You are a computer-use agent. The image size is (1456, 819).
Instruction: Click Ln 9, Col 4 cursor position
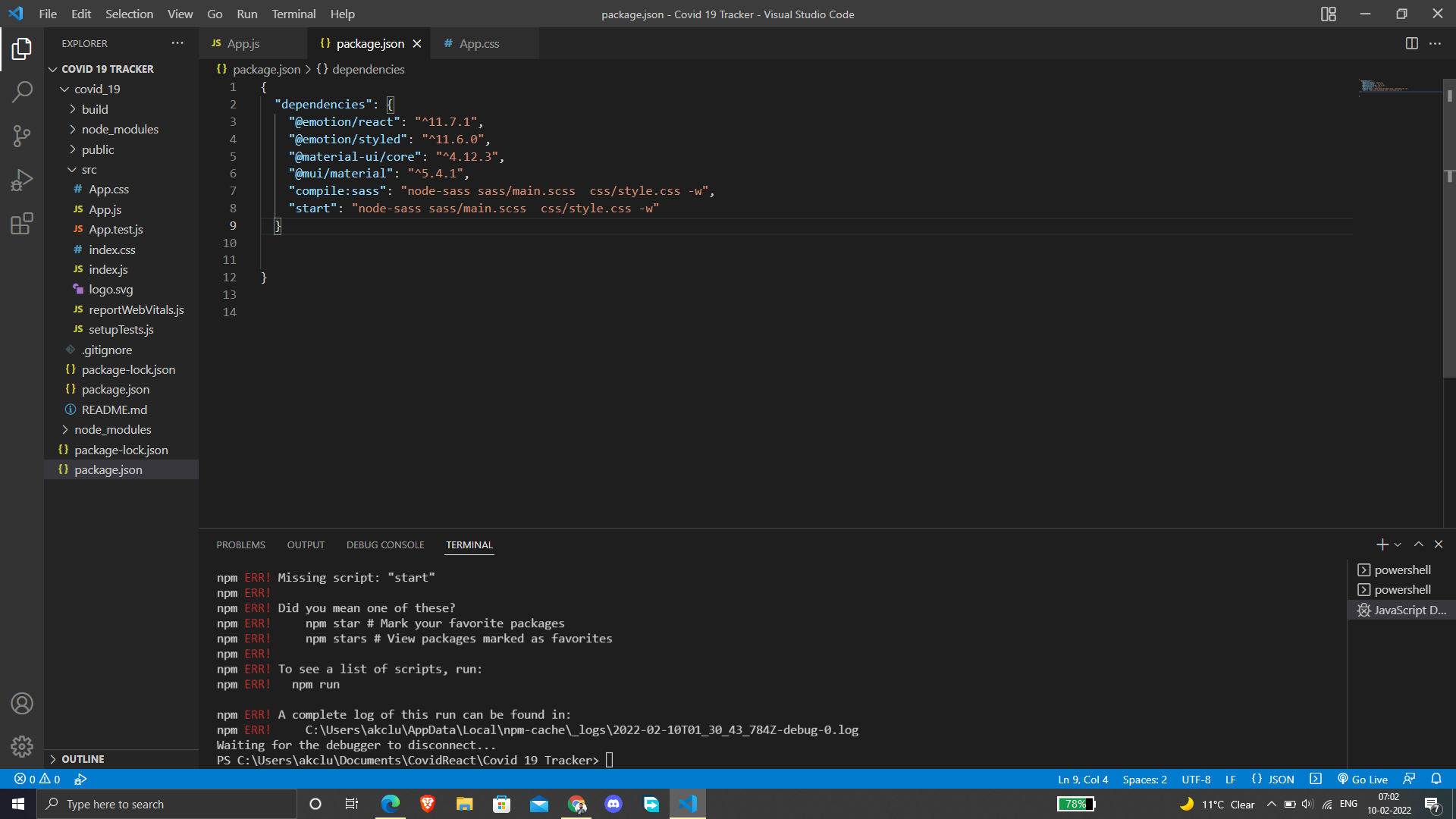(1083, 779)
